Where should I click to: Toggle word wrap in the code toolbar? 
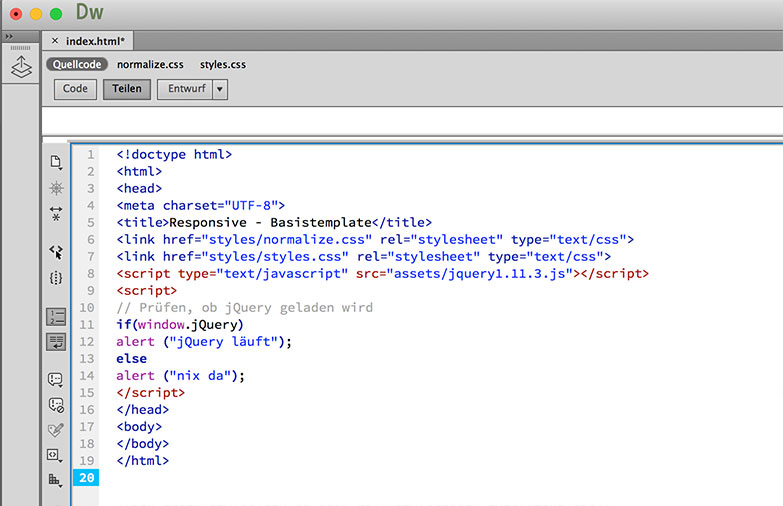click(56, 342)
